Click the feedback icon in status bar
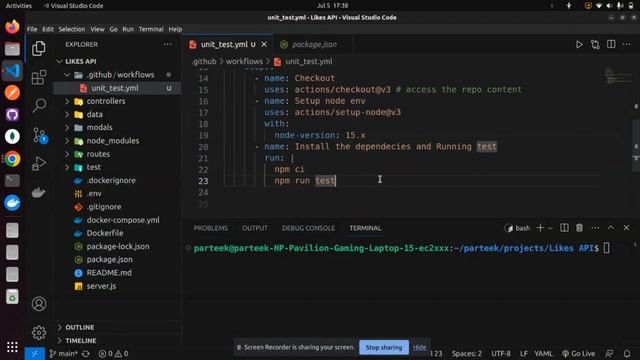The width and height of the screenshot is (640, 360). 609,353
